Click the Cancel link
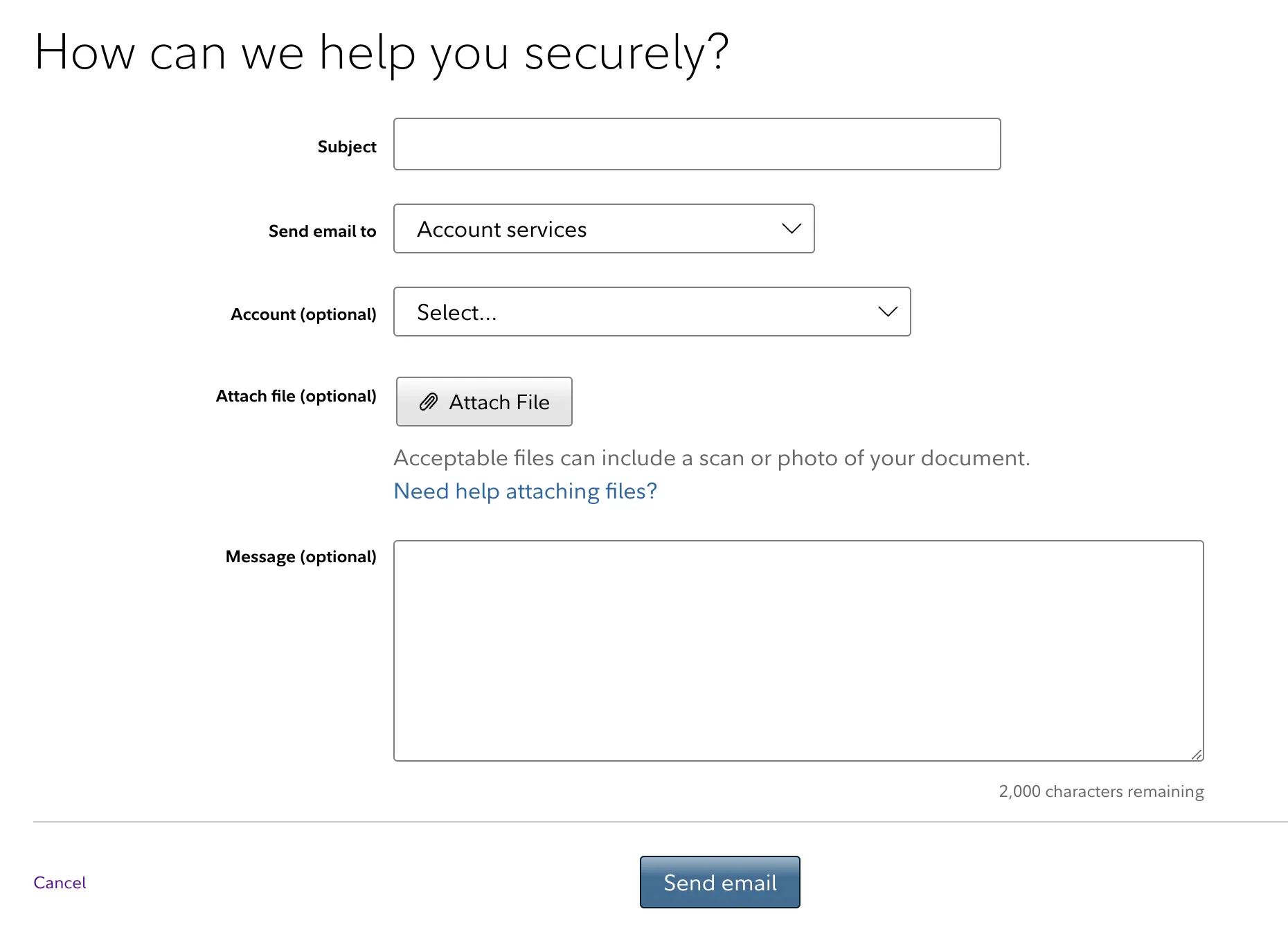Viewport: 1288px width, 943px height. (x=59, y=882)
